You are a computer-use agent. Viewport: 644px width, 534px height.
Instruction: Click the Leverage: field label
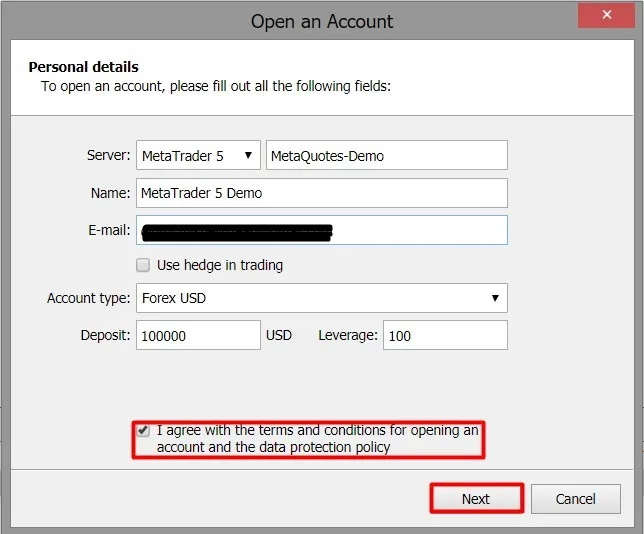(348, 335)
